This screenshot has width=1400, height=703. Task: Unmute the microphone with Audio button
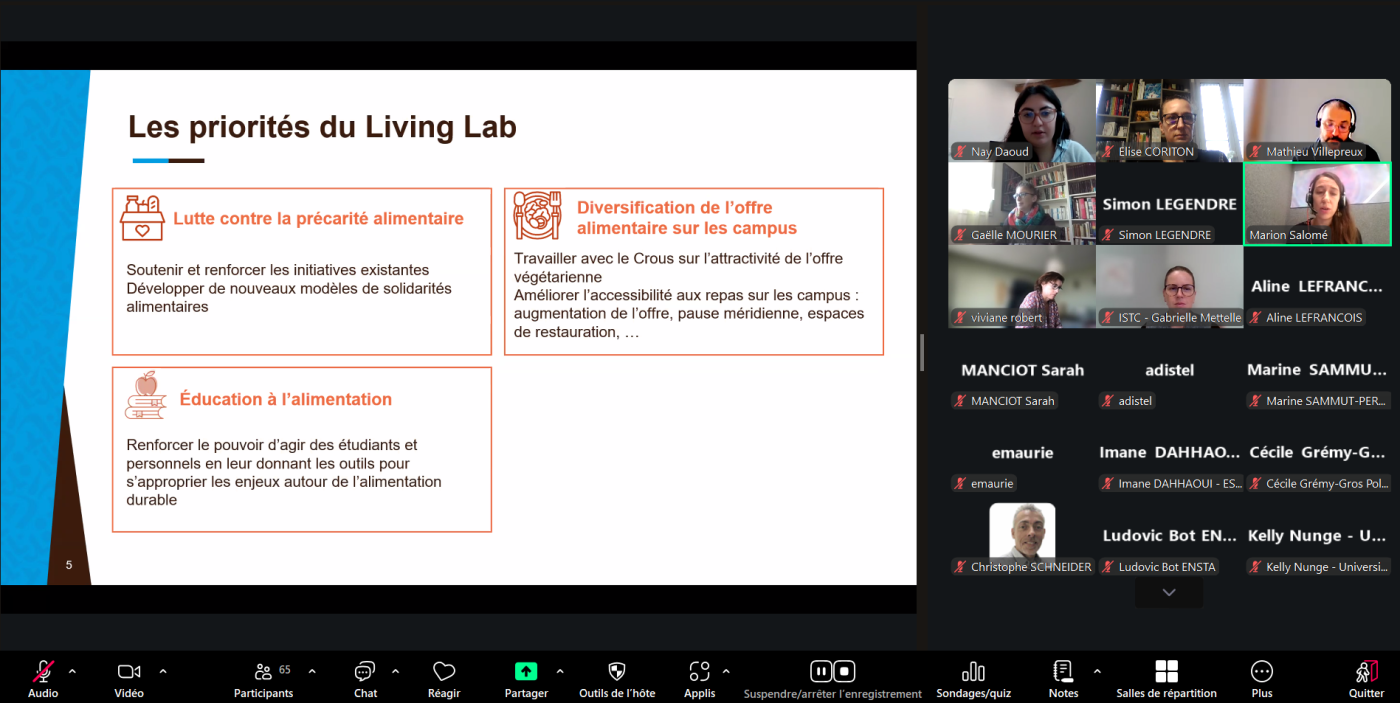coord(43,672)
